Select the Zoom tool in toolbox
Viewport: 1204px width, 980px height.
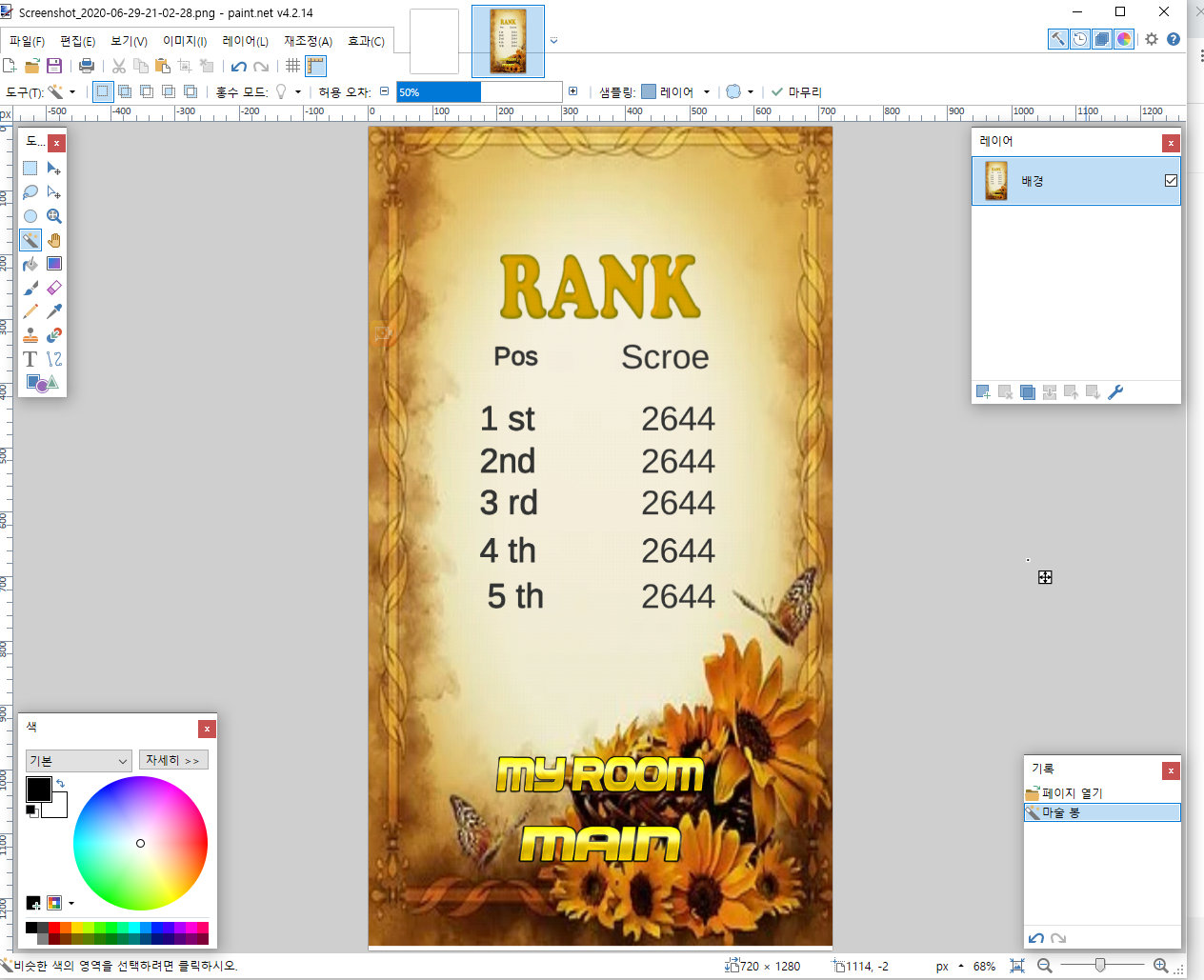54,216
